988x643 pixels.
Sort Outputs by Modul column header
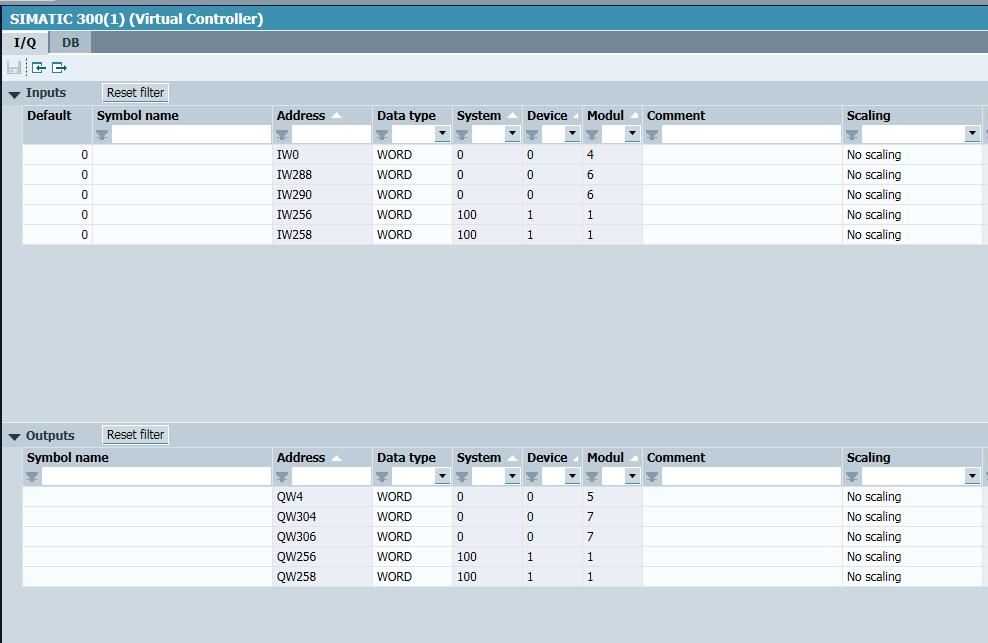tap(612, 458)
